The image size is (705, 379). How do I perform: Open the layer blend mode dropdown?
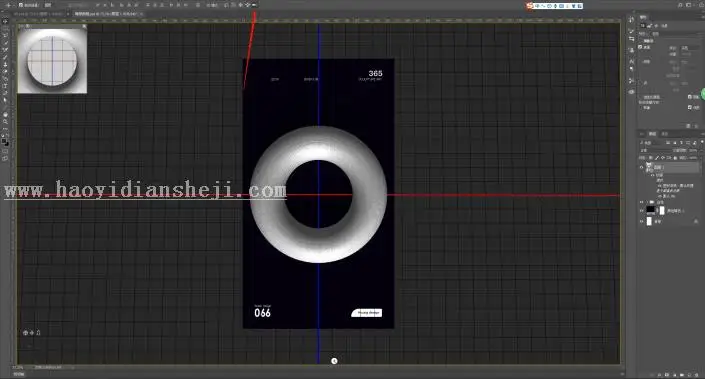(656, 151)
